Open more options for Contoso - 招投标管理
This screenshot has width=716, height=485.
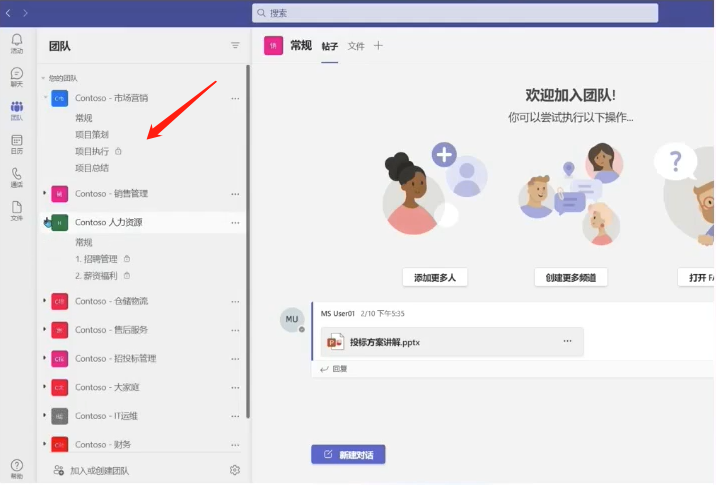pyautogui.click(x=235, y=359)
